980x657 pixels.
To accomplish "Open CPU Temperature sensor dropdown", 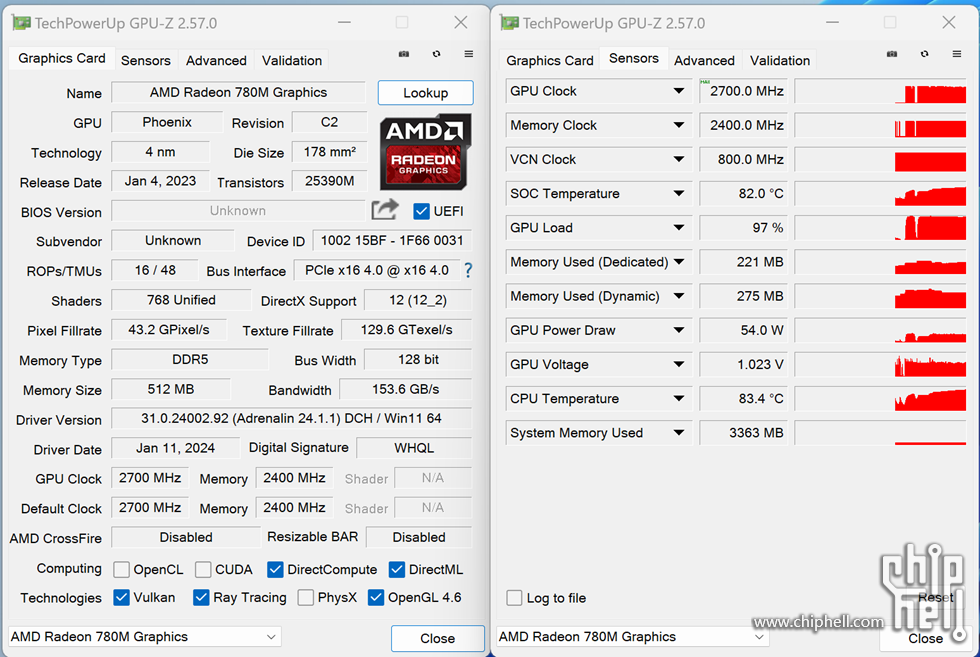I will tap(679, 399).
